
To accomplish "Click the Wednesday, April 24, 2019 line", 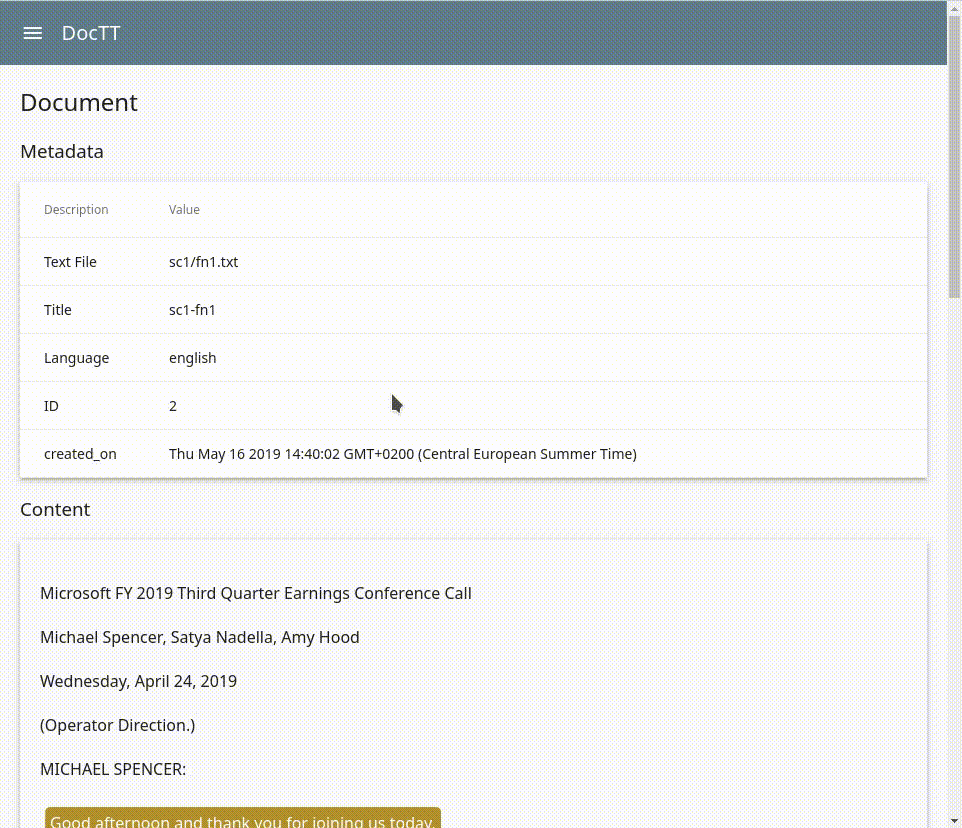I will click(x=138, y=681).
